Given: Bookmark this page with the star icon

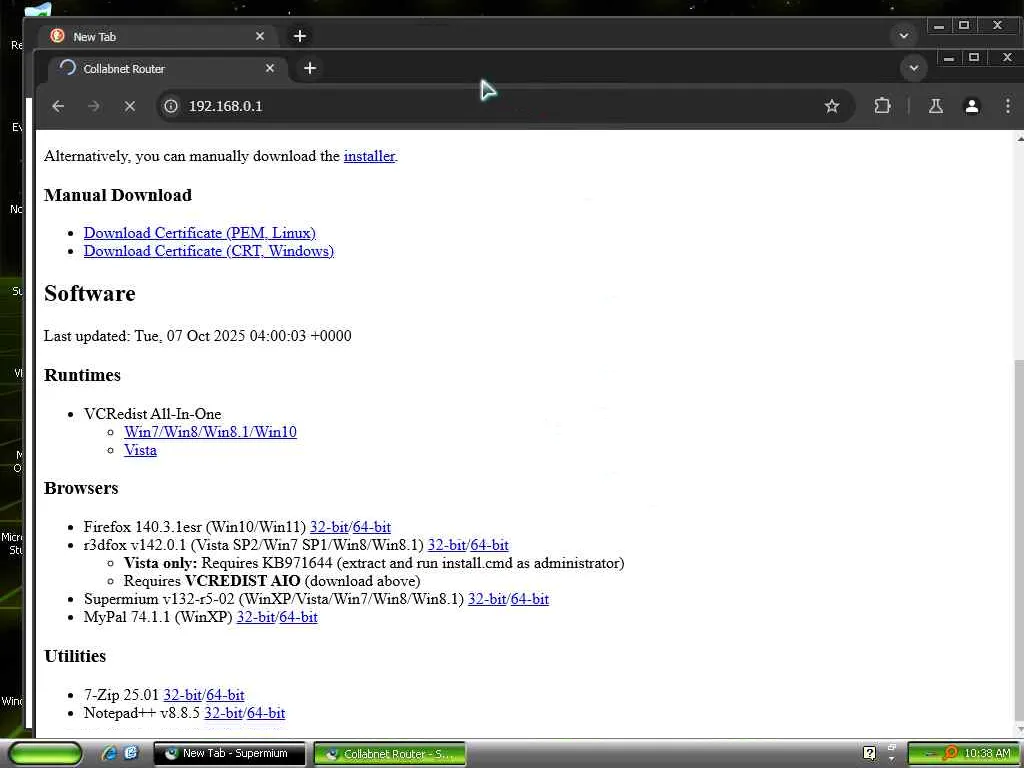Looking at the screenshot, I should [x=831, y=106].
